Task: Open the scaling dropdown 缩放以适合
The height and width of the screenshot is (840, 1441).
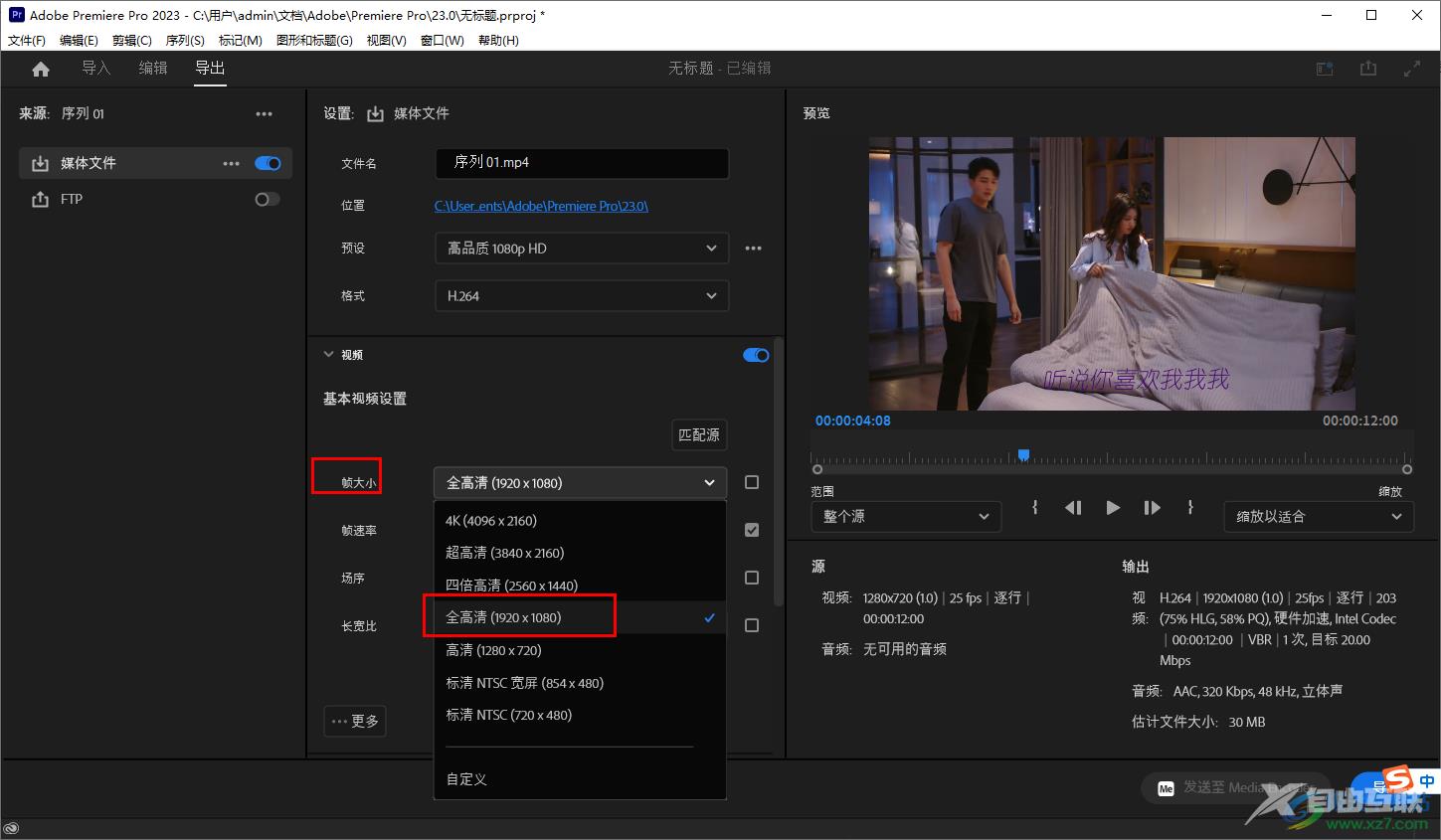Action: pos(1319,517)
